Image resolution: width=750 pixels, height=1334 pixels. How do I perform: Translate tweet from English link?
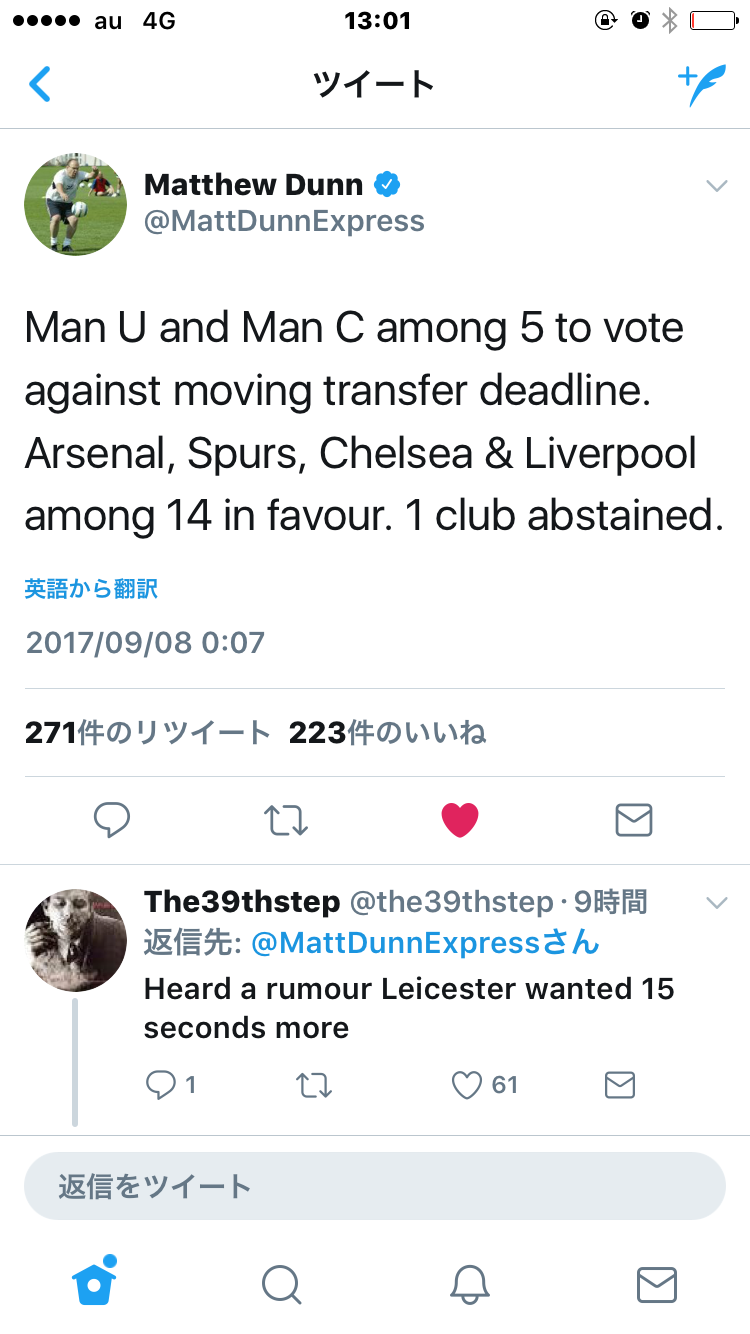pos(91,589)
